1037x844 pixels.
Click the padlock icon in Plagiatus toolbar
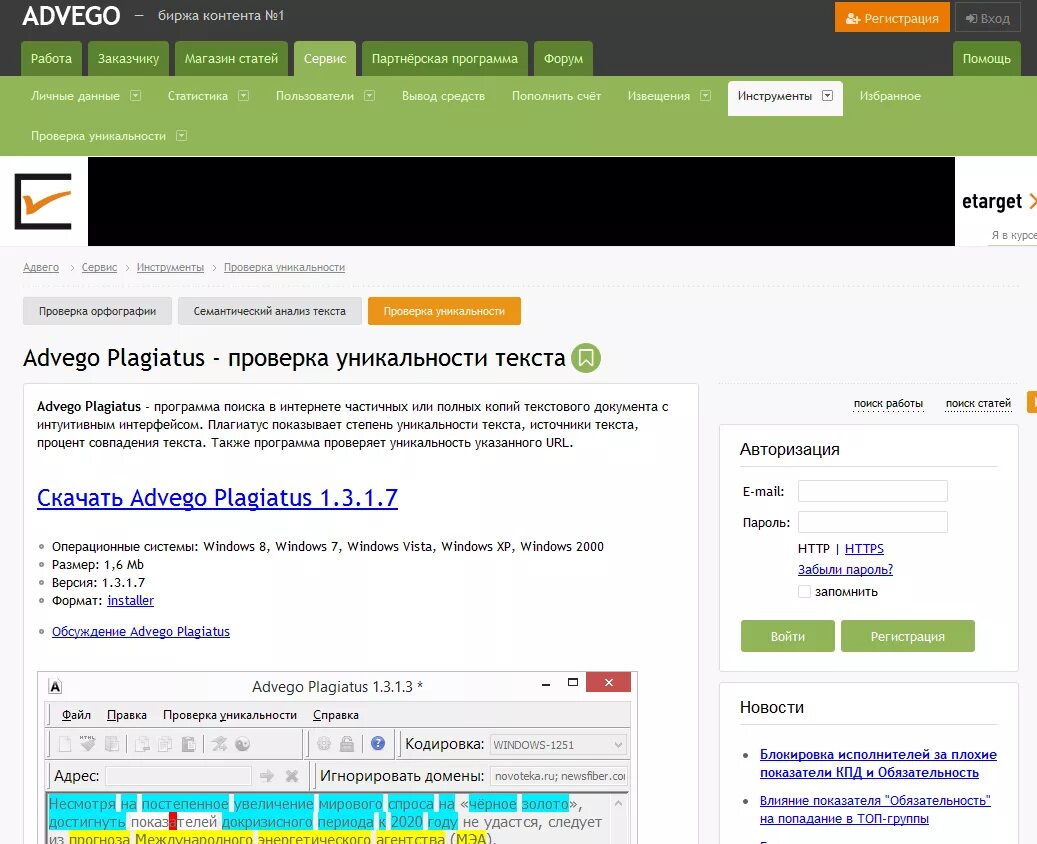point(347,743)
